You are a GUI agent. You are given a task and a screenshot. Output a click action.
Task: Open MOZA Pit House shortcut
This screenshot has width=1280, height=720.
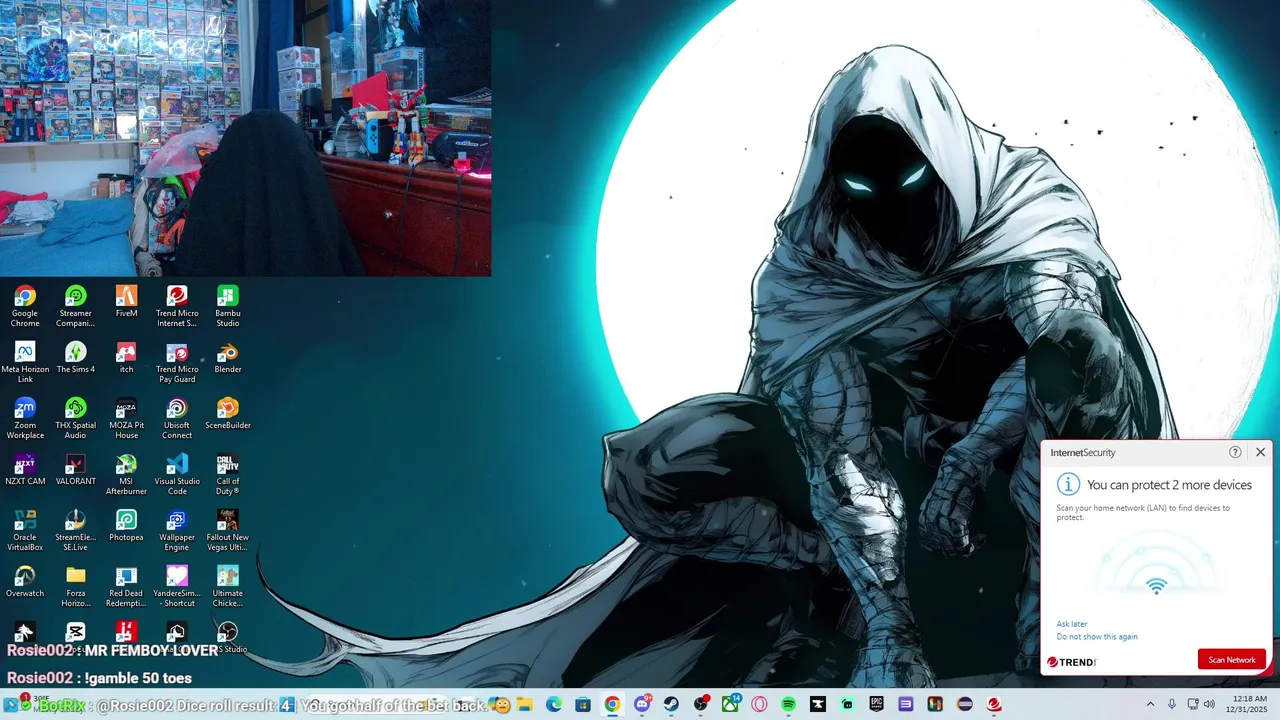126,418
